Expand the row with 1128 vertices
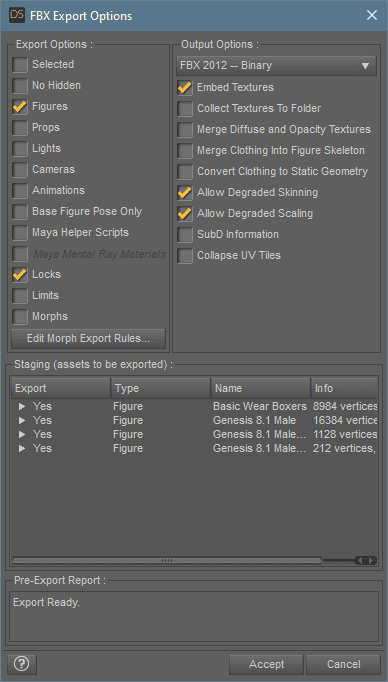 click(x=22, y=435)
